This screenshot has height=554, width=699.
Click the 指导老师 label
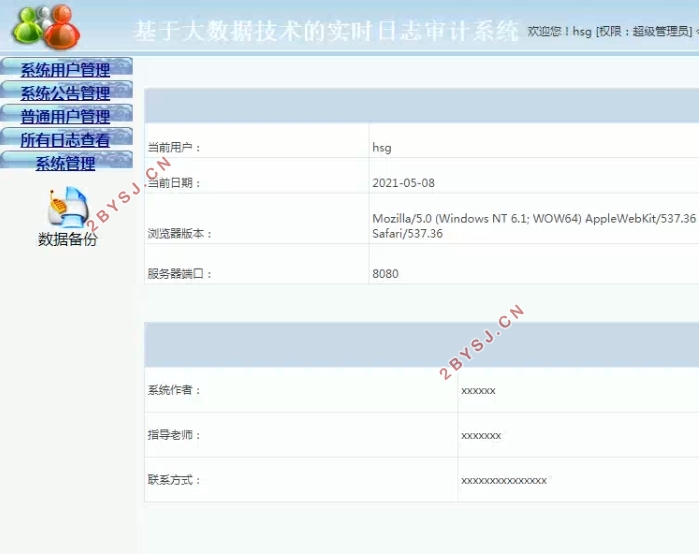tap(174, 435)
